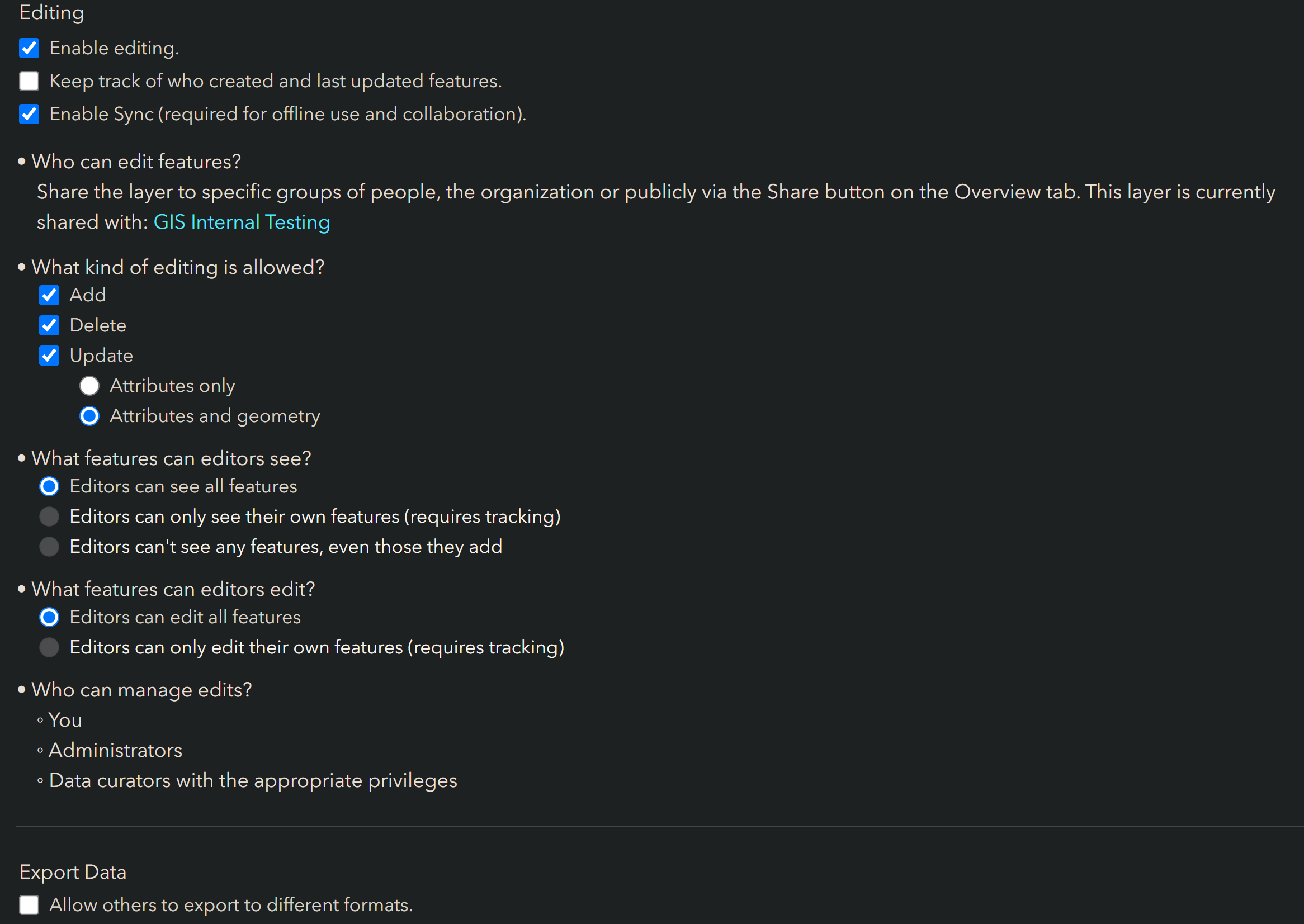This screenshot has height=924, width=1304.
Task: Uncheck the Update editing checkbox
Action: pyautogui.click(x=50, y=356)
